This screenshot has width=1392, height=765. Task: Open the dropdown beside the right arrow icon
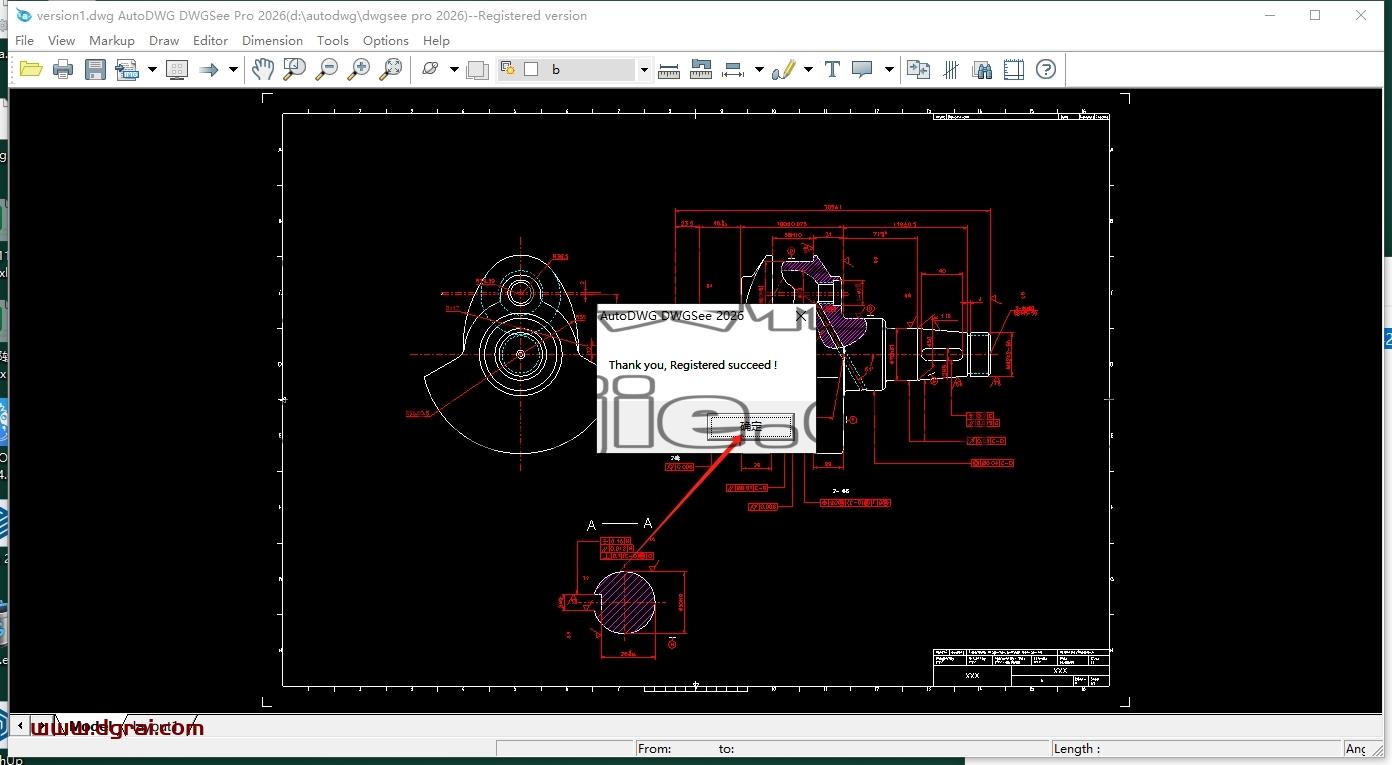point(233,69)
